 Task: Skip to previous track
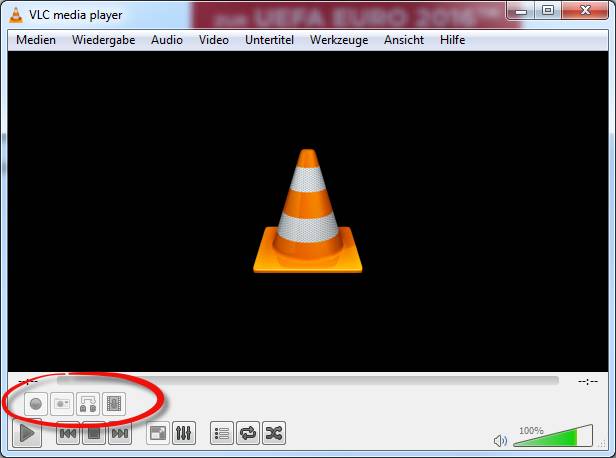[68, 433]
